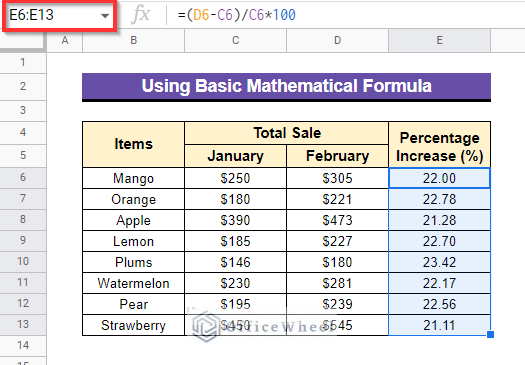Screen dimensions: 525x365
Task: Click the select-all corner box
Action: tap(23, 41)
